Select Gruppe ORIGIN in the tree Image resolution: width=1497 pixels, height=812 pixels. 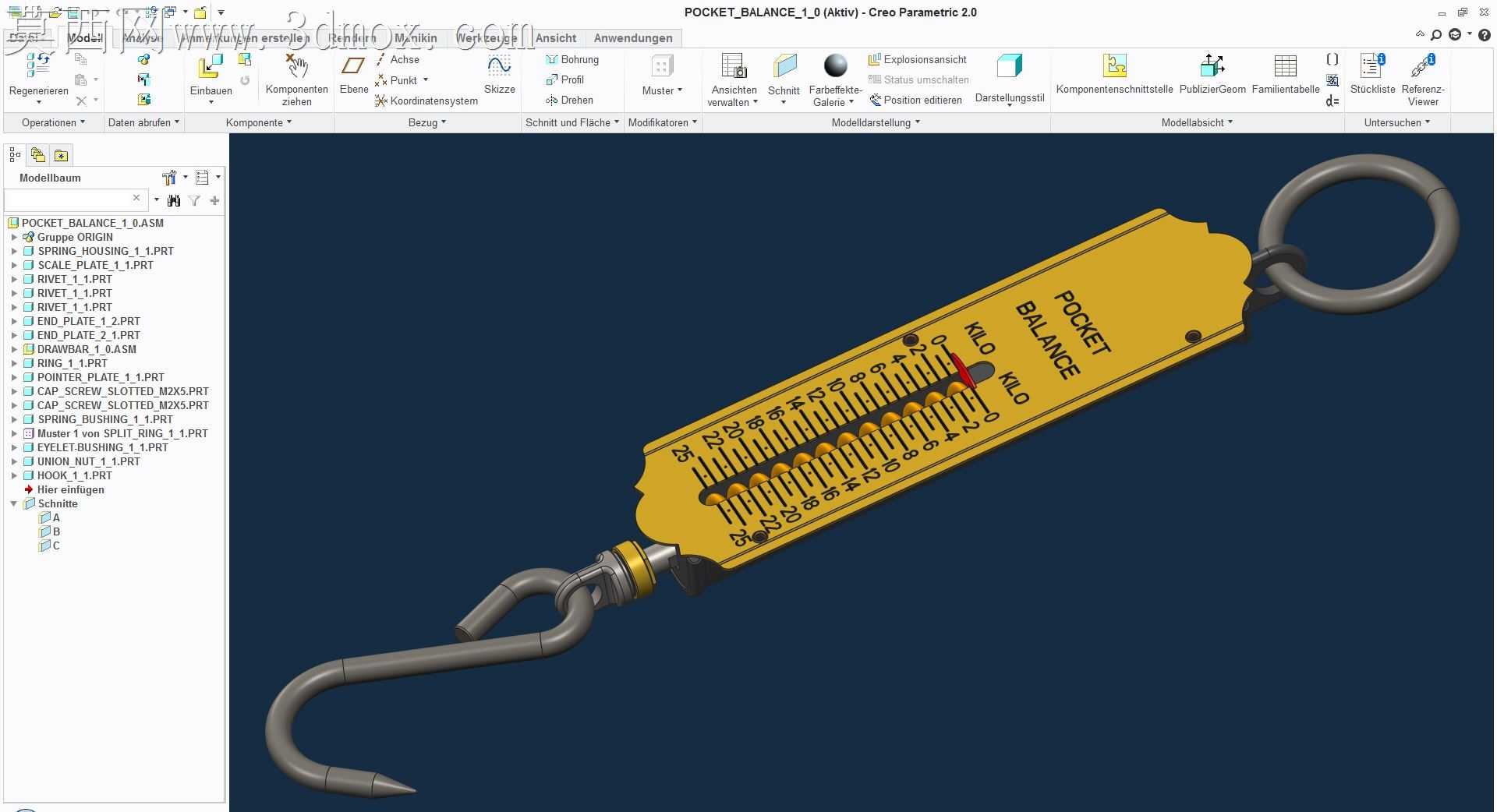click(75, 237)
